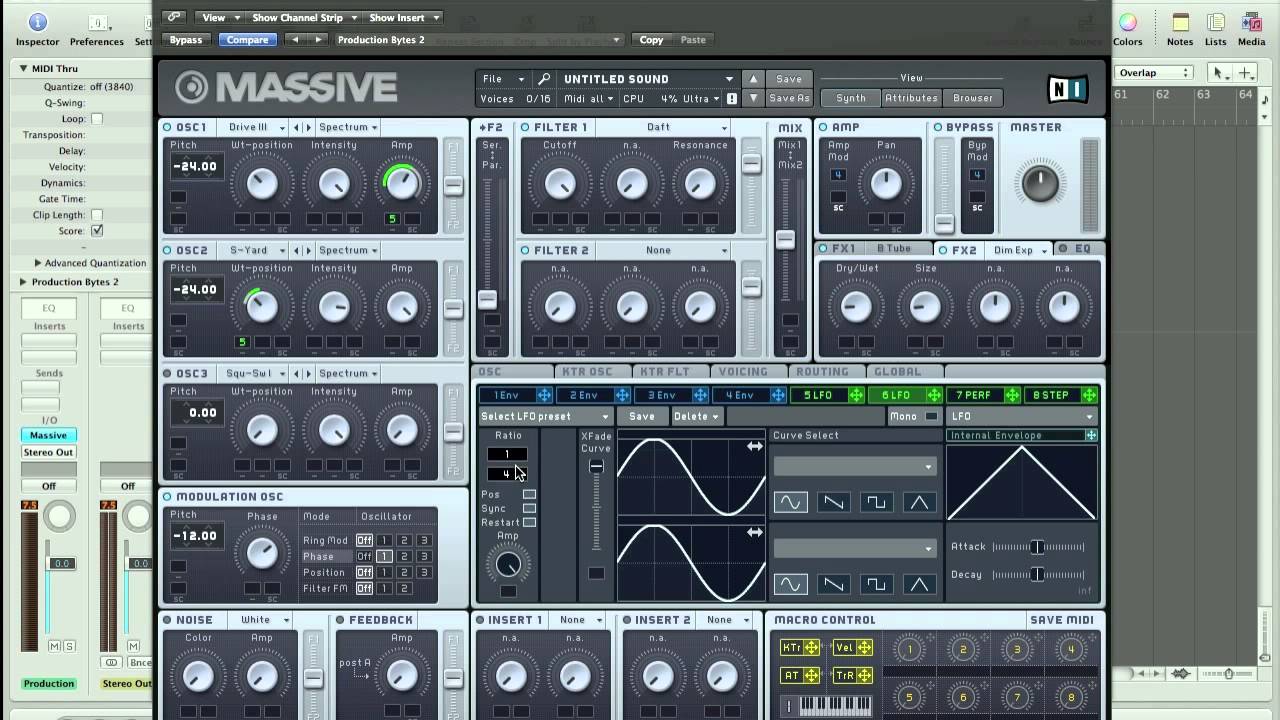Click the 1Env modulation drag handle icon
Image resolution: width=1280 pixels, height=720 pixels.
(544, 396)
